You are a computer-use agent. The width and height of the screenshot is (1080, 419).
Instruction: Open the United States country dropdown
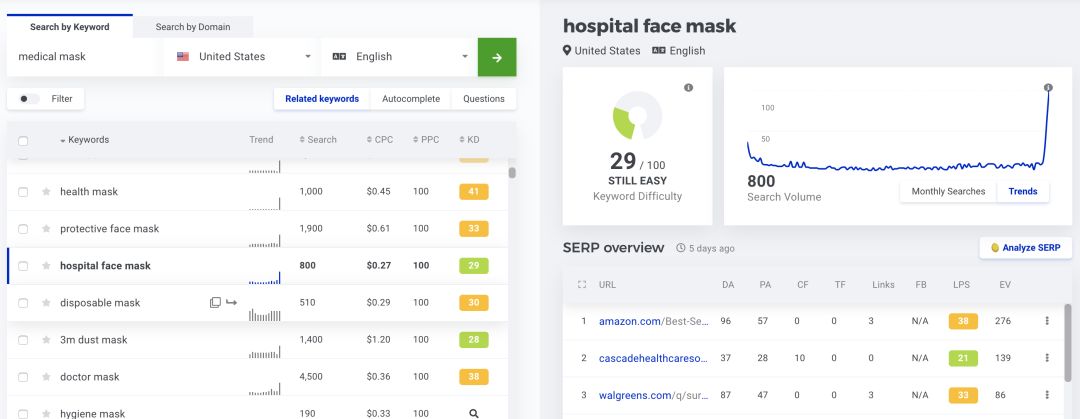[244, 57]
